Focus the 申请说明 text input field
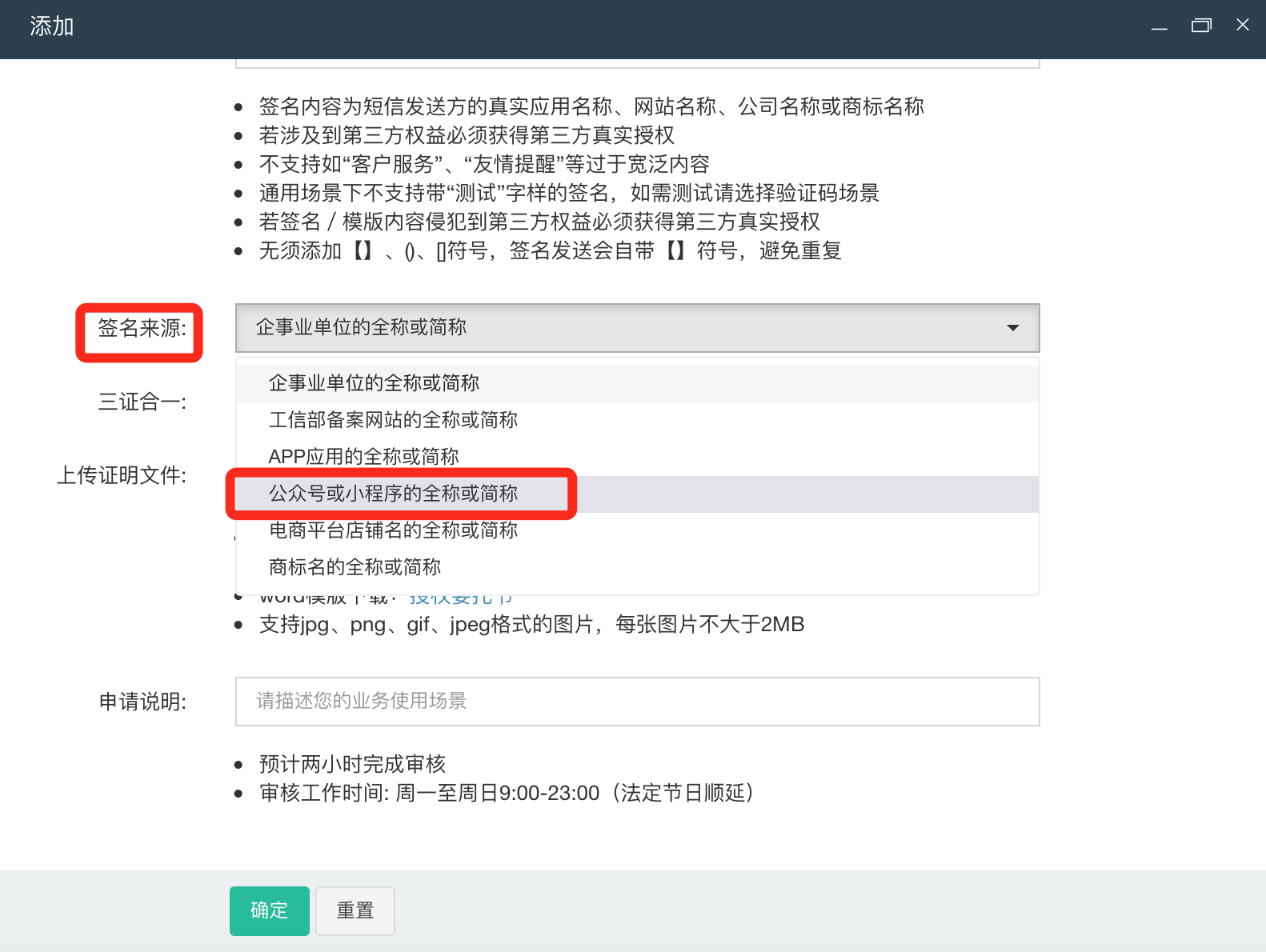1266x952 pixels. pyautogui.click(x=637, y=702)
